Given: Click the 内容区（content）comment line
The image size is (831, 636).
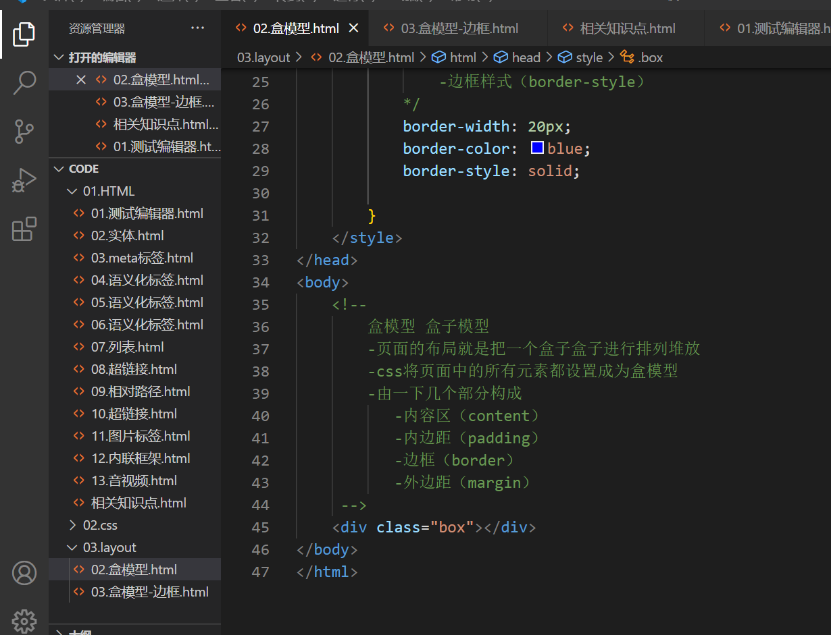Looking at the screenshot, I should tap(467, 416).
